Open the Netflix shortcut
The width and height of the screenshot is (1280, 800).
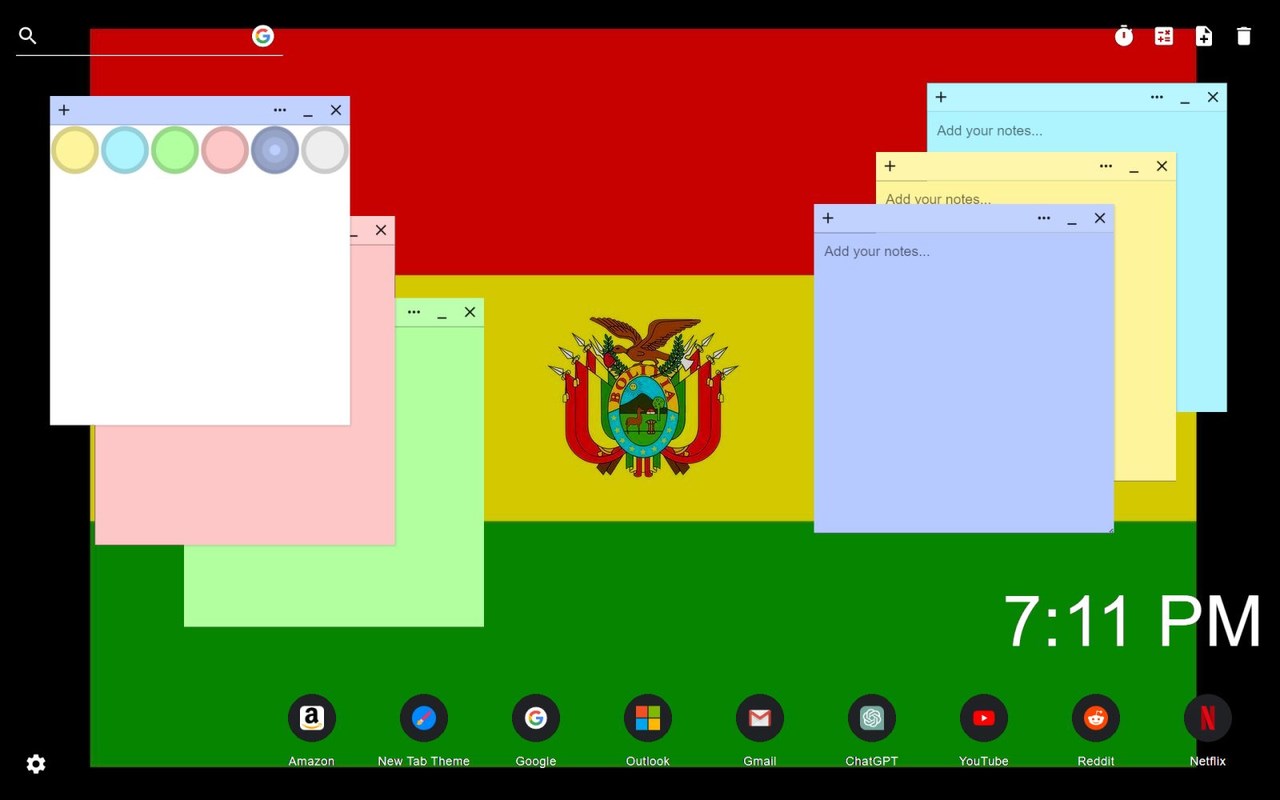coord(1208,718)
